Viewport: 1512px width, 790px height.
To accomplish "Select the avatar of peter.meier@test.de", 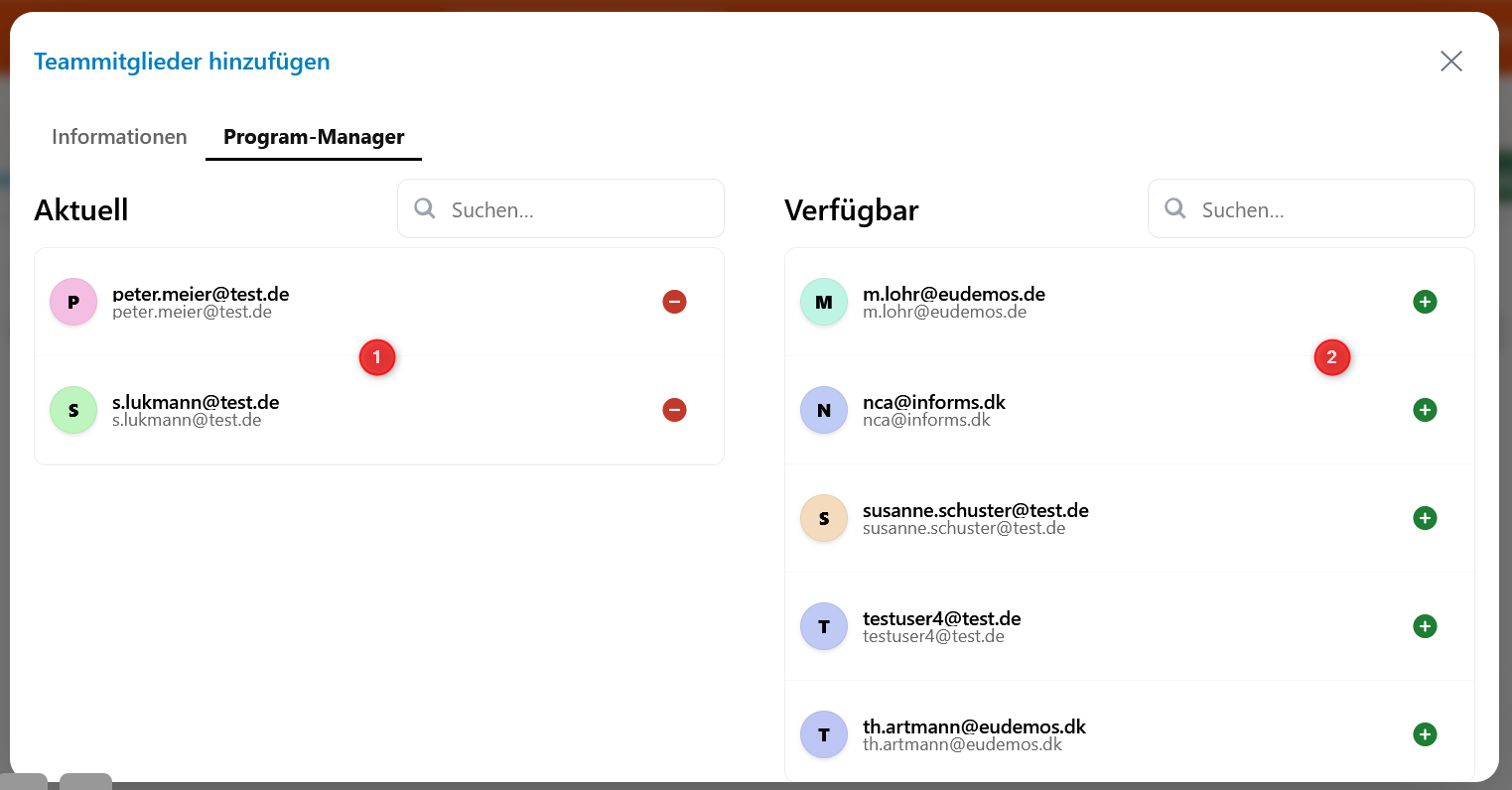I will pos(73,301).
